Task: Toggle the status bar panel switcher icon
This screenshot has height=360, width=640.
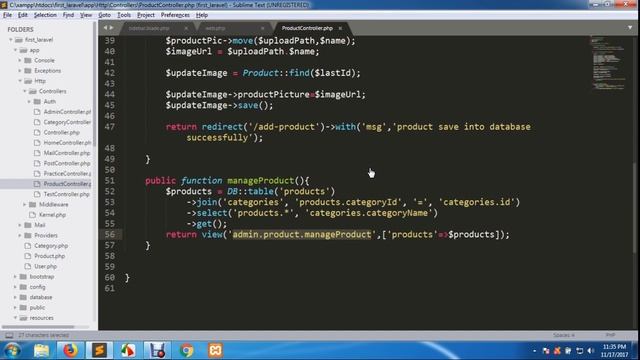Action: point(9,335)
